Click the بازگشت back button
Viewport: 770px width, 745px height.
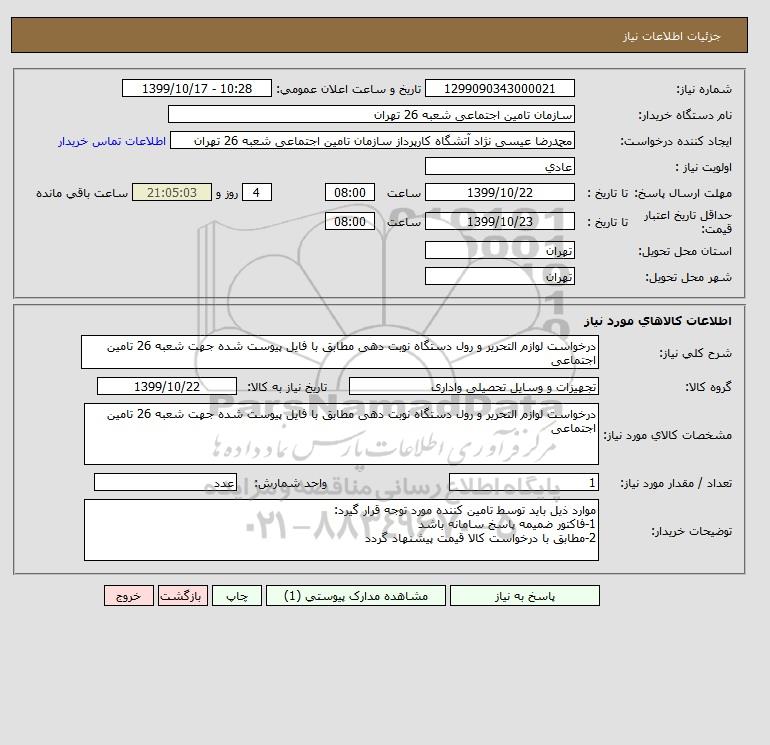[183, 596]
